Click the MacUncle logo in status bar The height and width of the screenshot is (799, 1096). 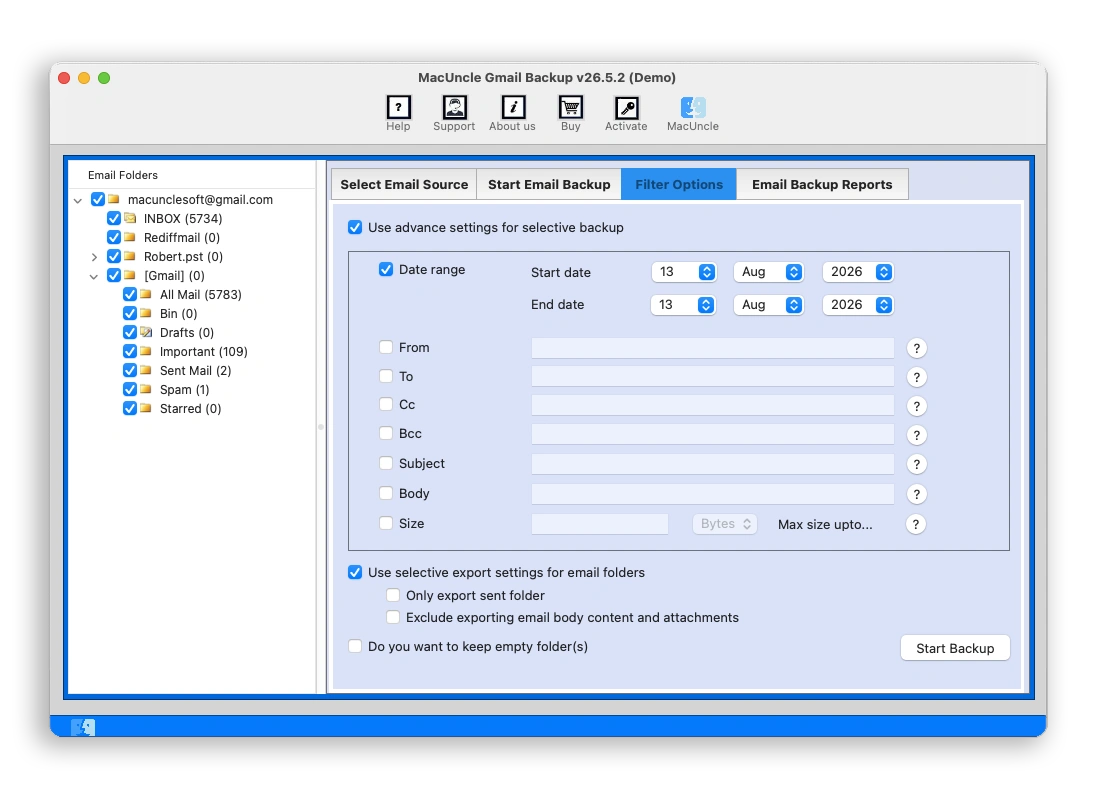(83, 727)
